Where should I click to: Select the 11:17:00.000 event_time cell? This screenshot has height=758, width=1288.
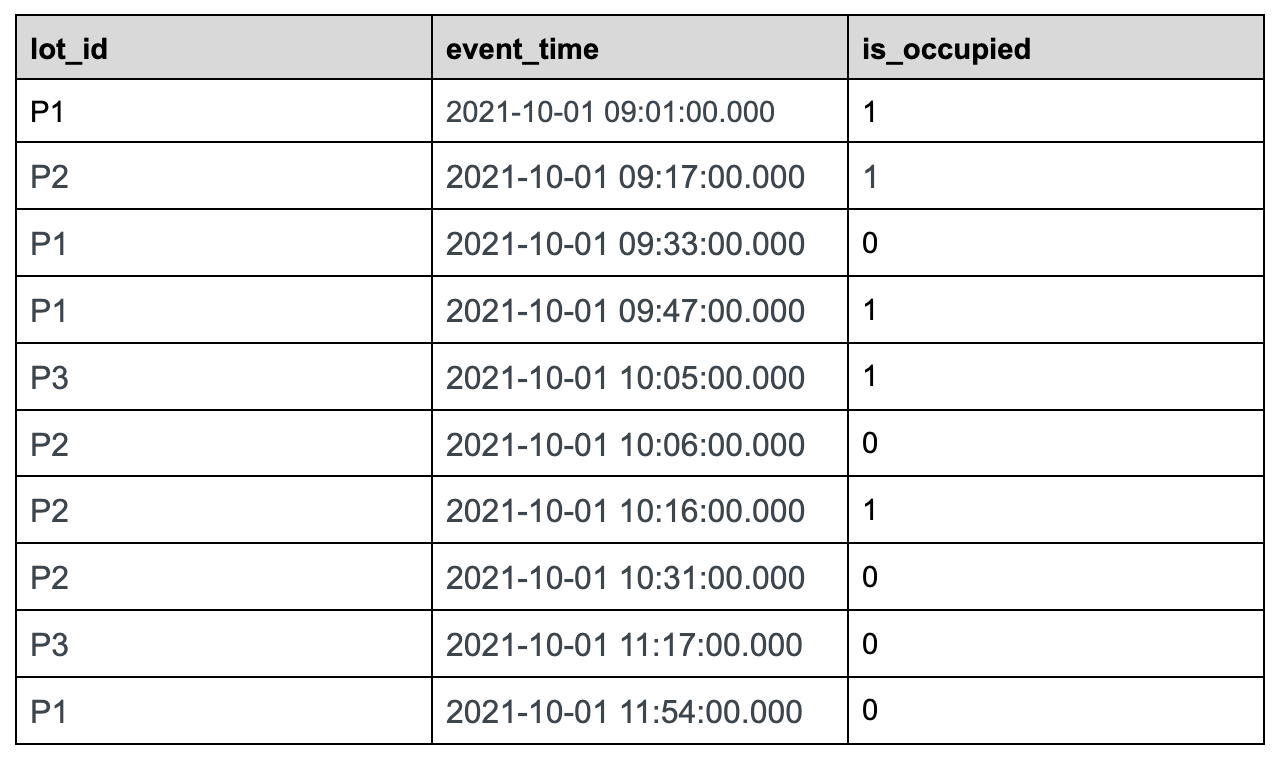[624, 645]
